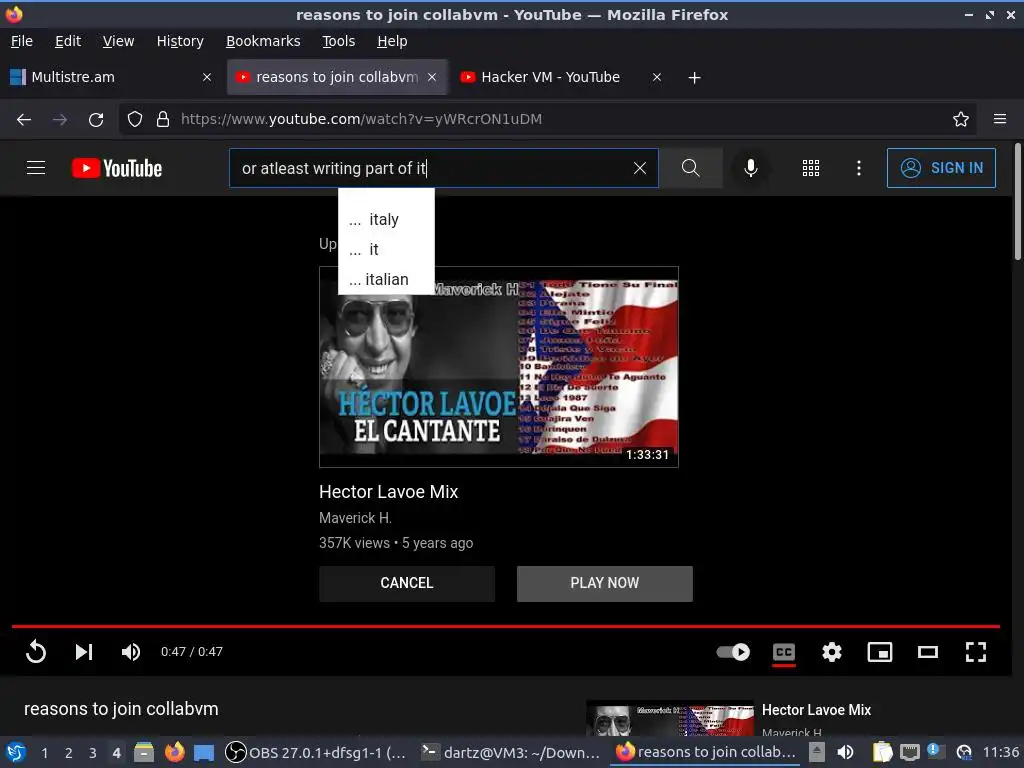The width and height of the screenshot is (1024, 768).
Task: Click the Hector Lavoe Mix title
Action: (389, 492)
